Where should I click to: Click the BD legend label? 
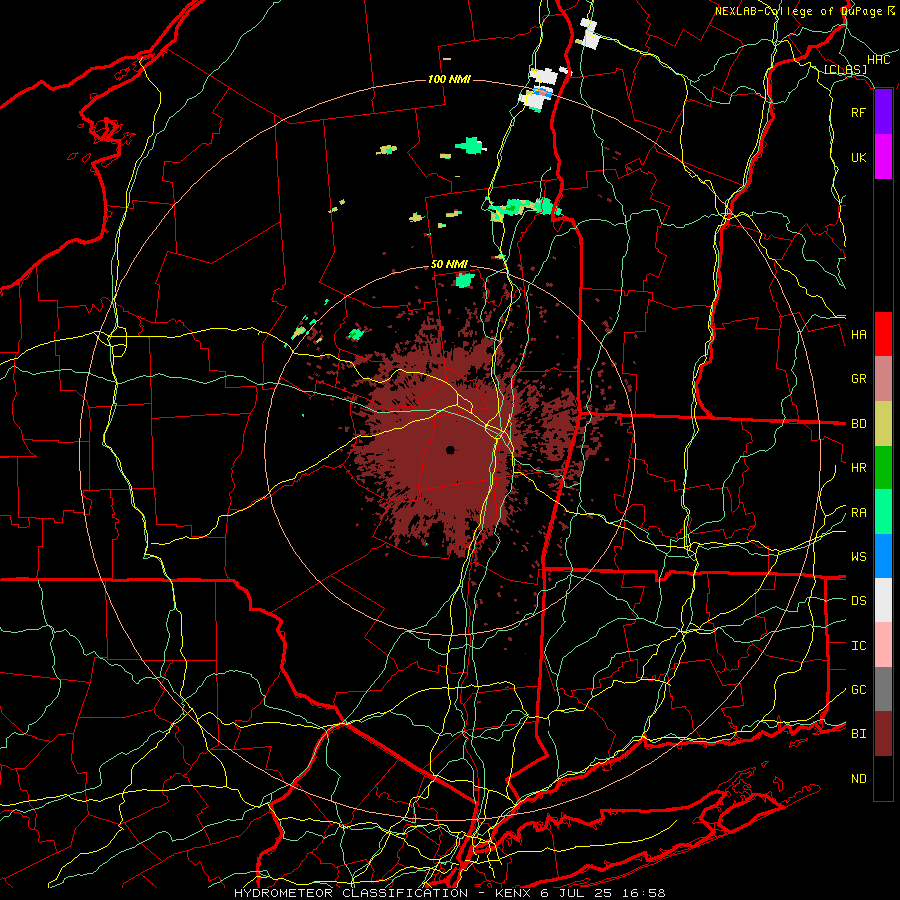click(859, 424)
